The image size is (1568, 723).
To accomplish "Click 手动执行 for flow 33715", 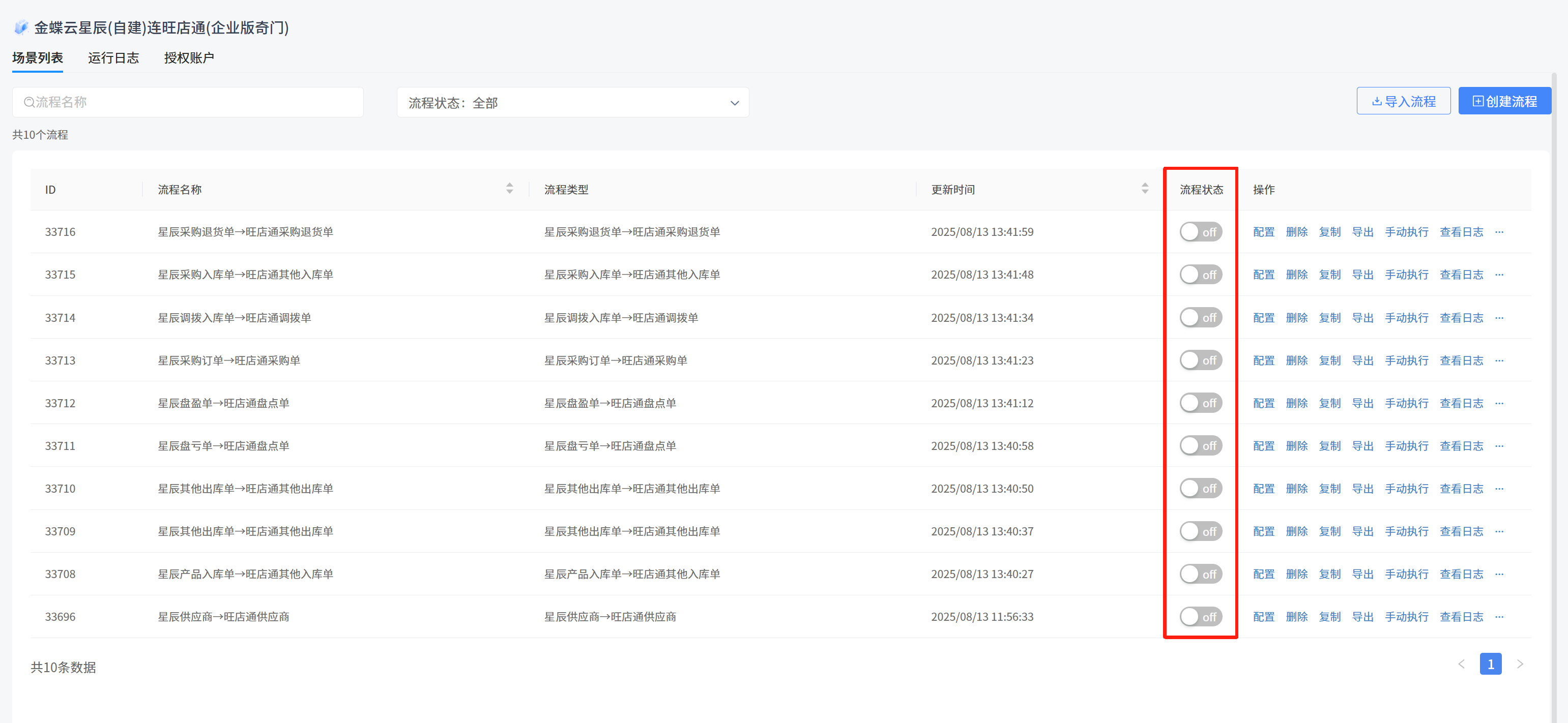I will (1406, 275).
